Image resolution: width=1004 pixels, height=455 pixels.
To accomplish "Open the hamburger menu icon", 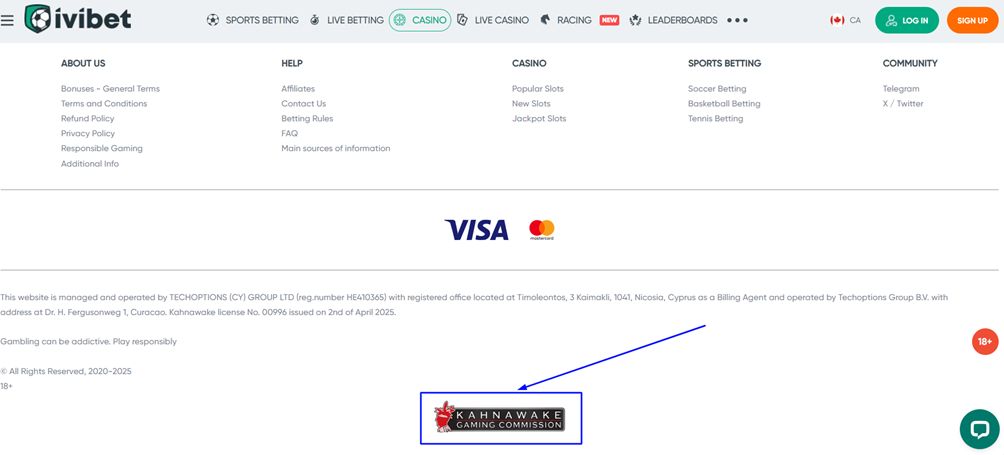I will (7, 20).
